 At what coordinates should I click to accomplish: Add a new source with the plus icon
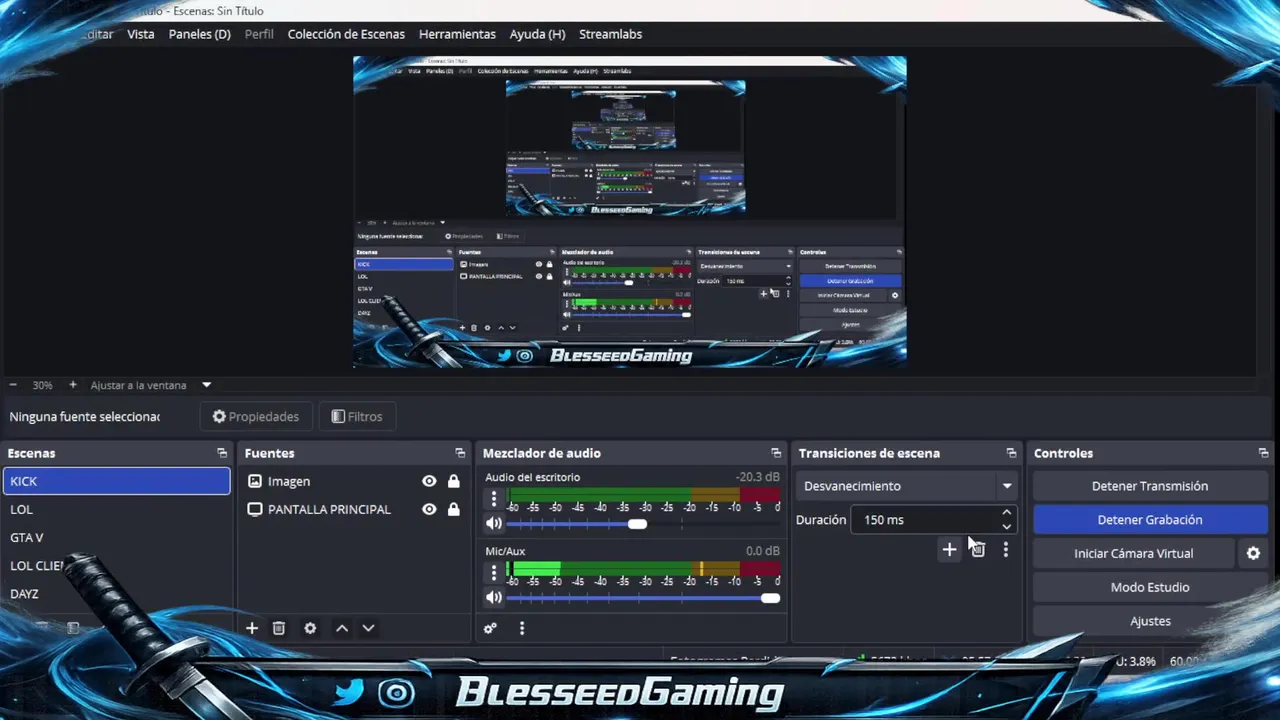point(252,628)
